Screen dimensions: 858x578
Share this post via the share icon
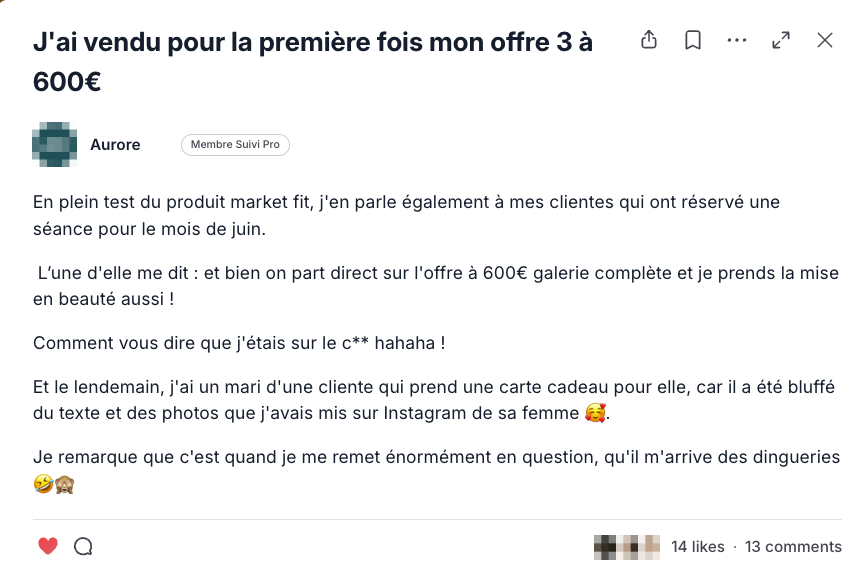click(x=649, y=40)
